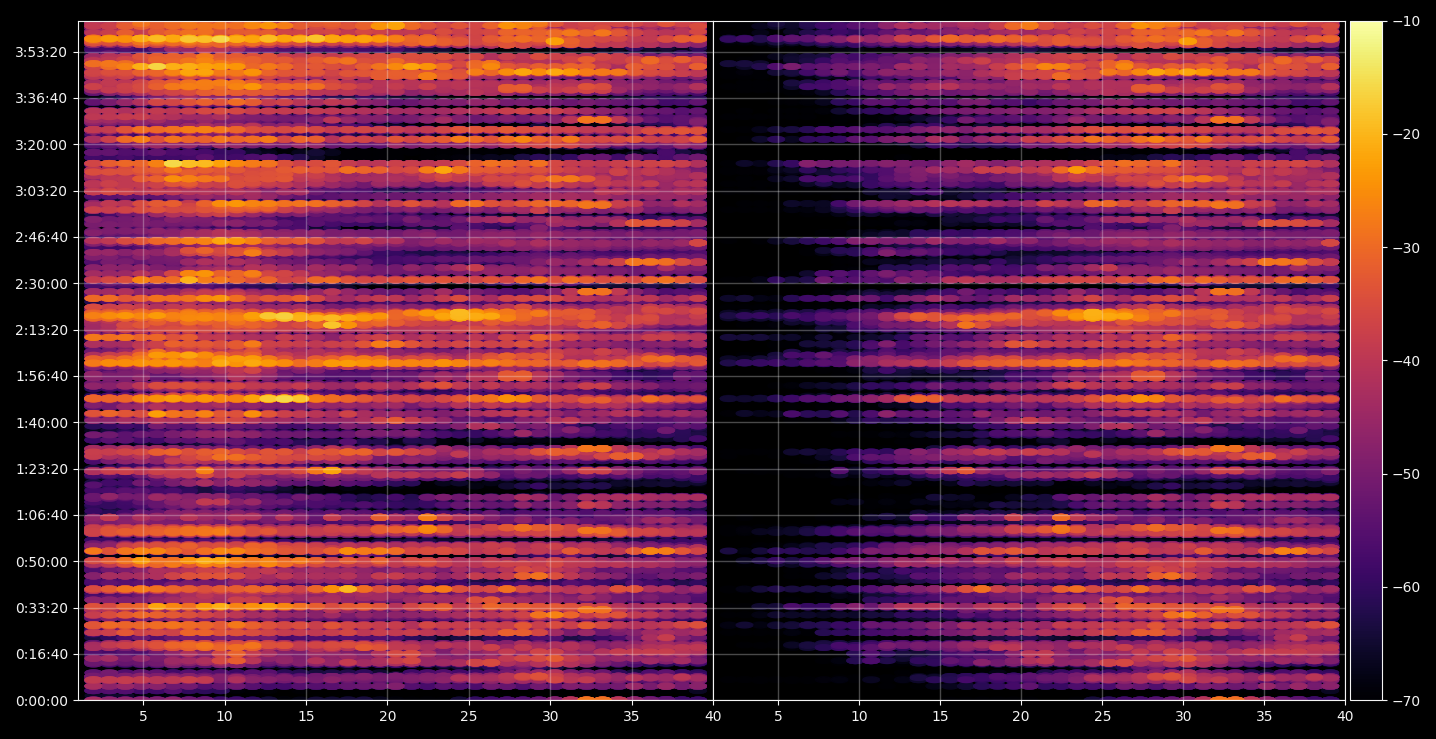
Task: Select tick label 20 under the right heatmap
Action: coord(1020,716)
